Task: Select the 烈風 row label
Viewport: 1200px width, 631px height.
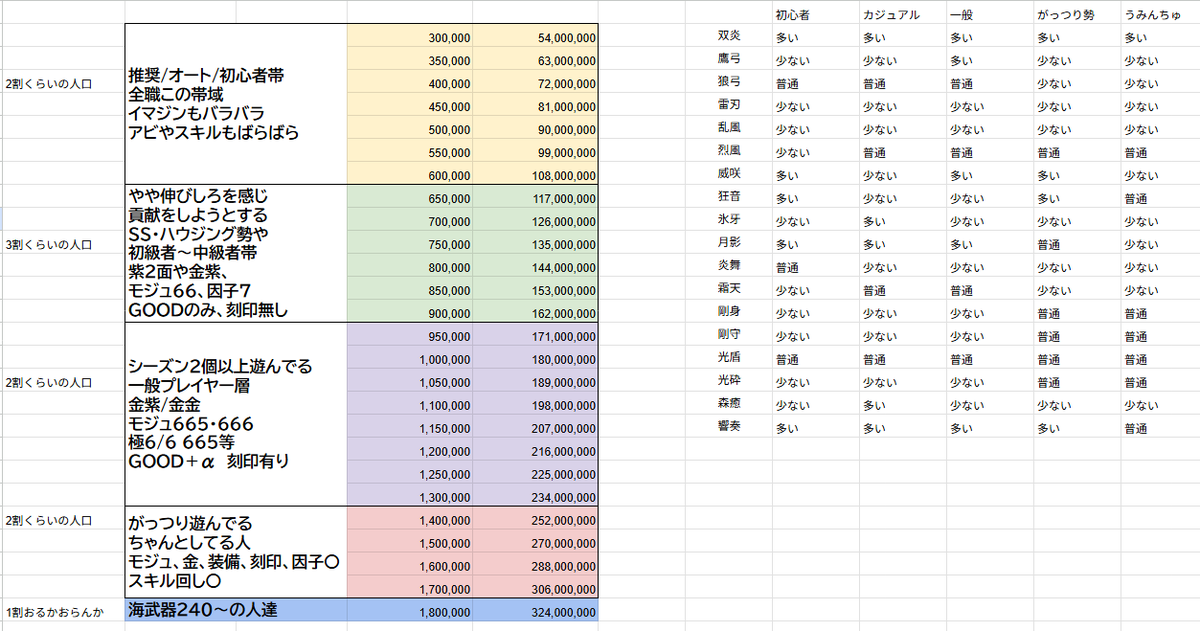Action: [x=729, y=152]
